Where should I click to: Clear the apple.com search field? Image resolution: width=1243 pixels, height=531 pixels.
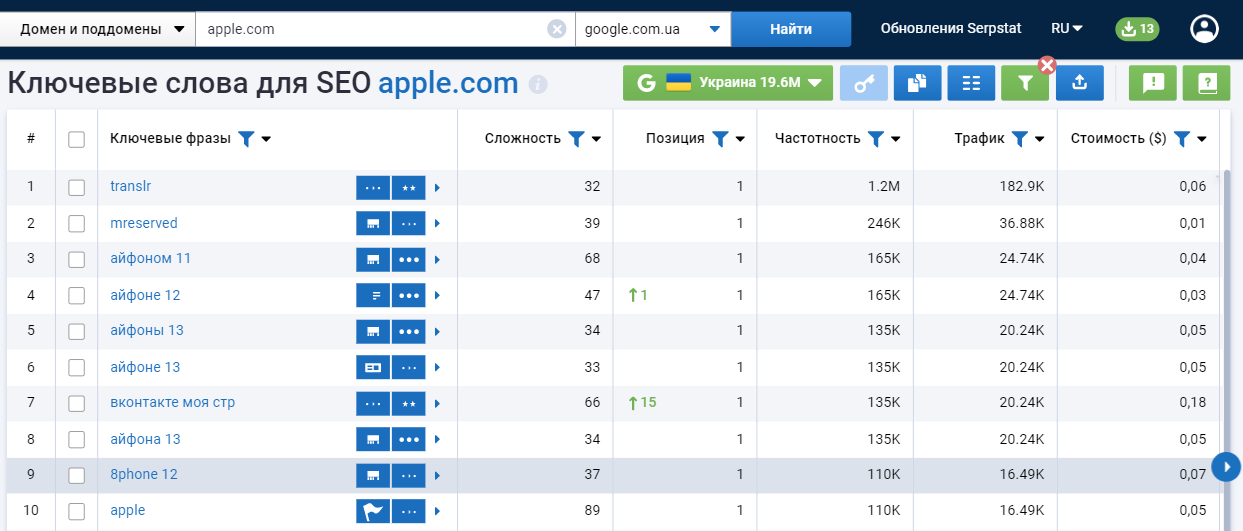(557, 29)
